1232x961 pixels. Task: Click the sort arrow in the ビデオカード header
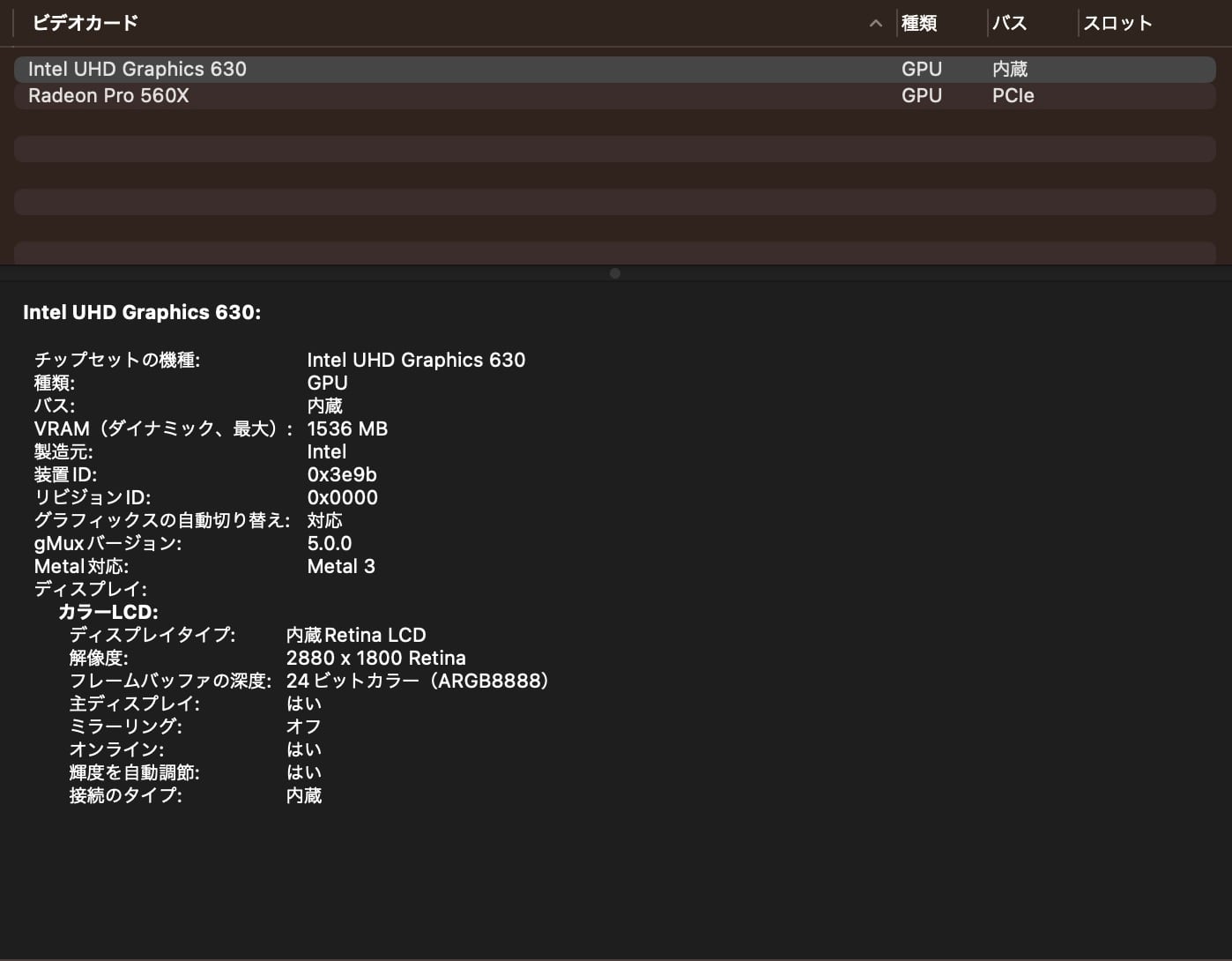875,24
